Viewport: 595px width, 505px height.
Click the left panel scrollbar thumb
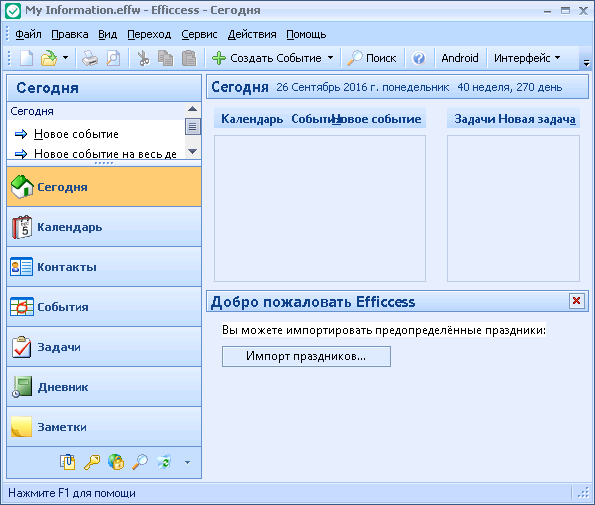(193, 126)
